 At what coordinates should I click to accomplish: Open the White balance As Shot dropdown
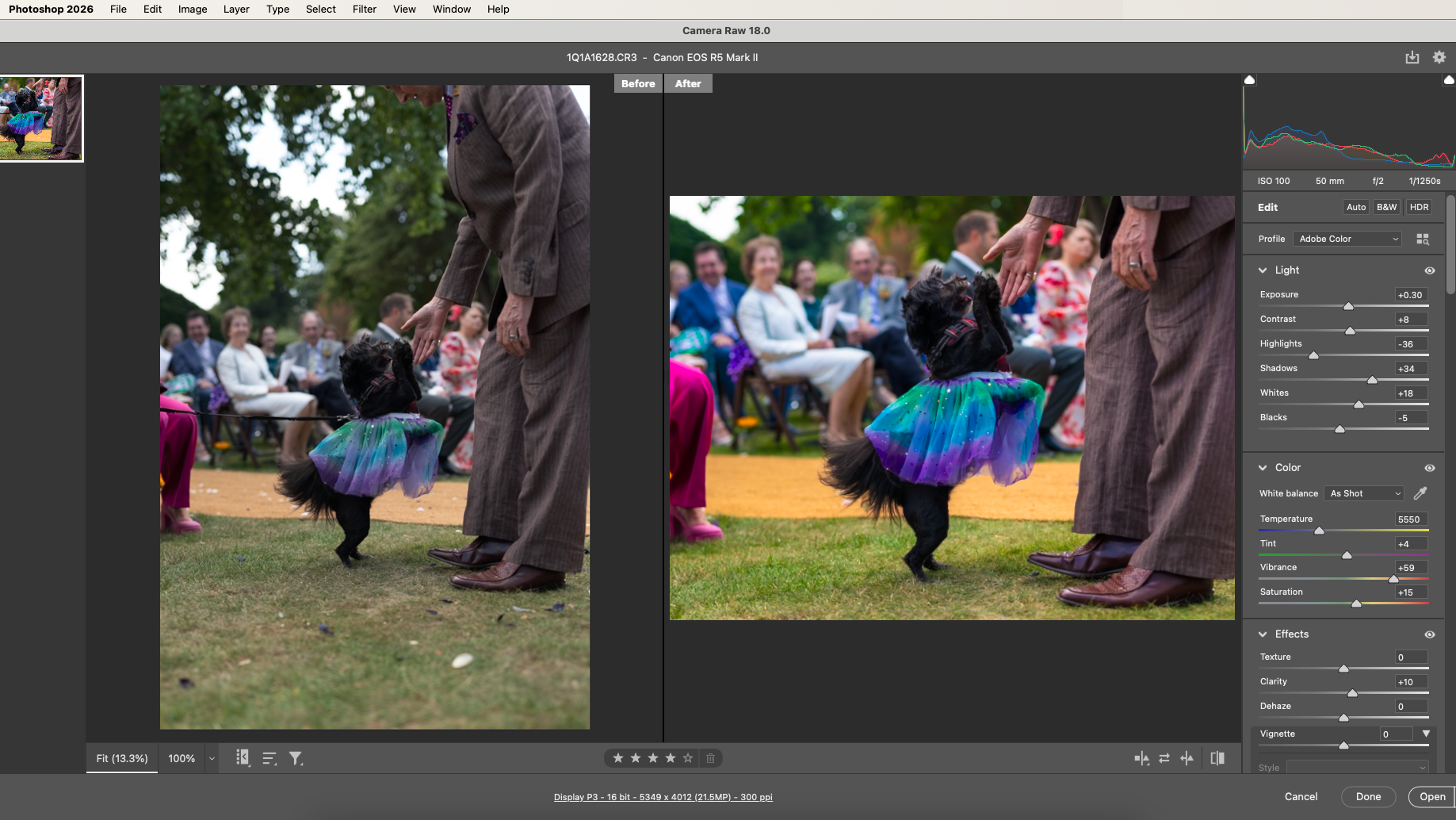tap(1363, 493)
